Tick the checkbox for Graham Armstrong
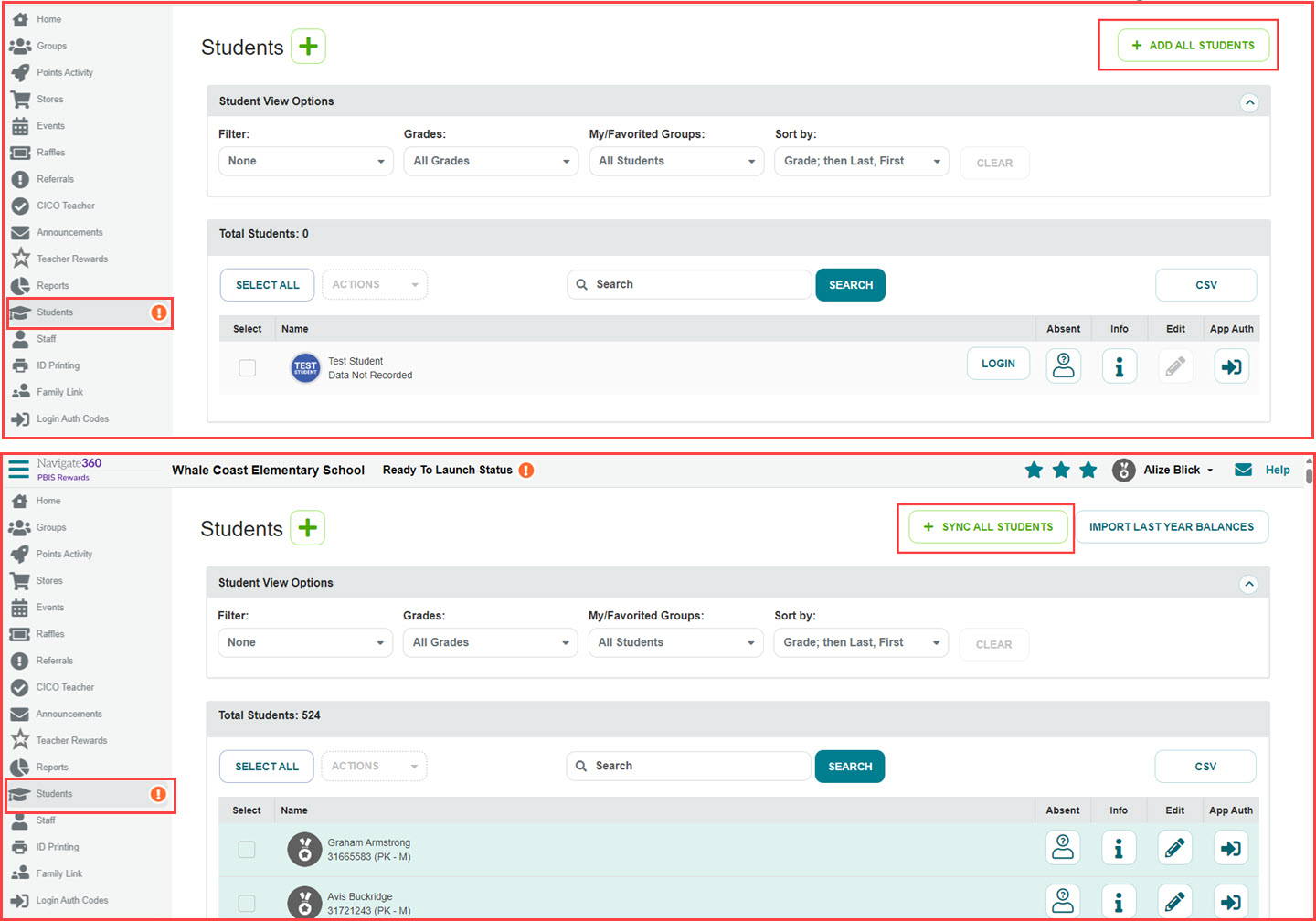The image size is (1316, 921). click(247, 849)
